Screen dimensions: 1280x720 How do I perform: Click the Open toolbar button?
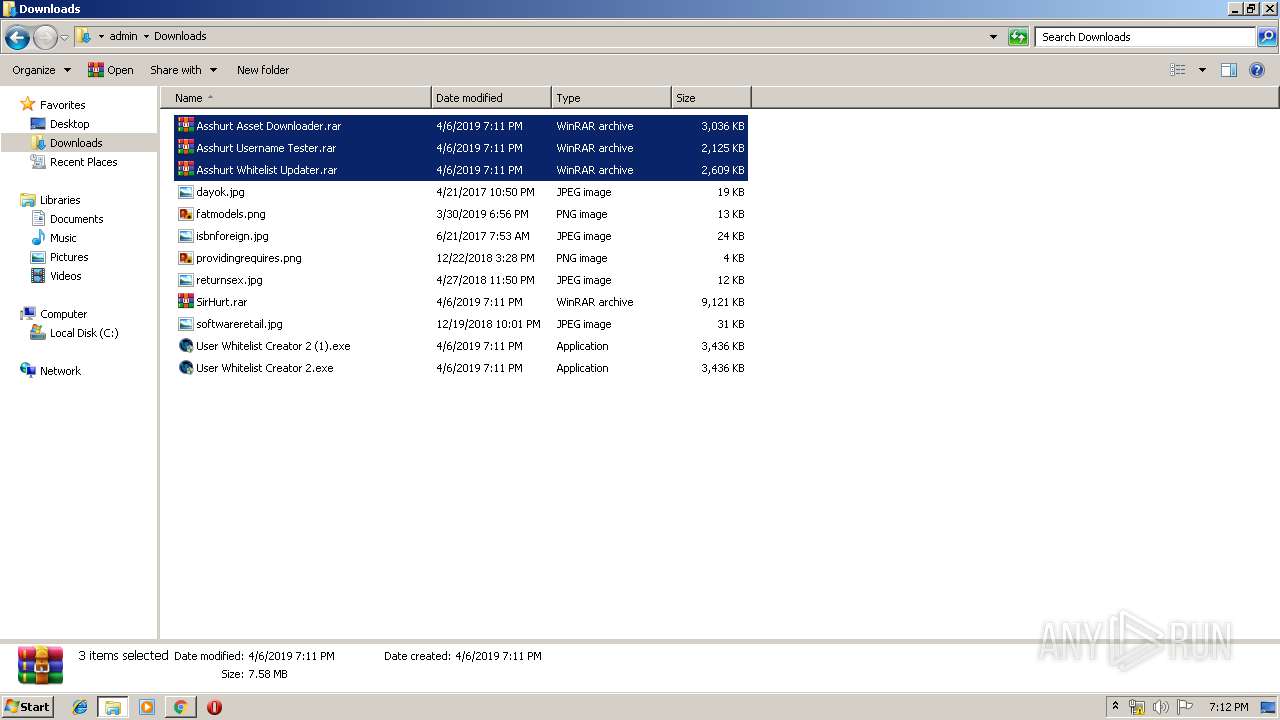(110, 70)
